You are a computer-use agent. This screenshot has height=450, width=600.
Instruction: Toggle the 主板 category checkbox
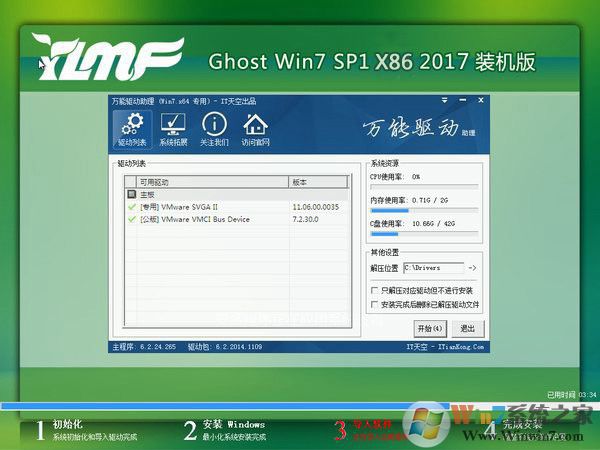[132, 194]
